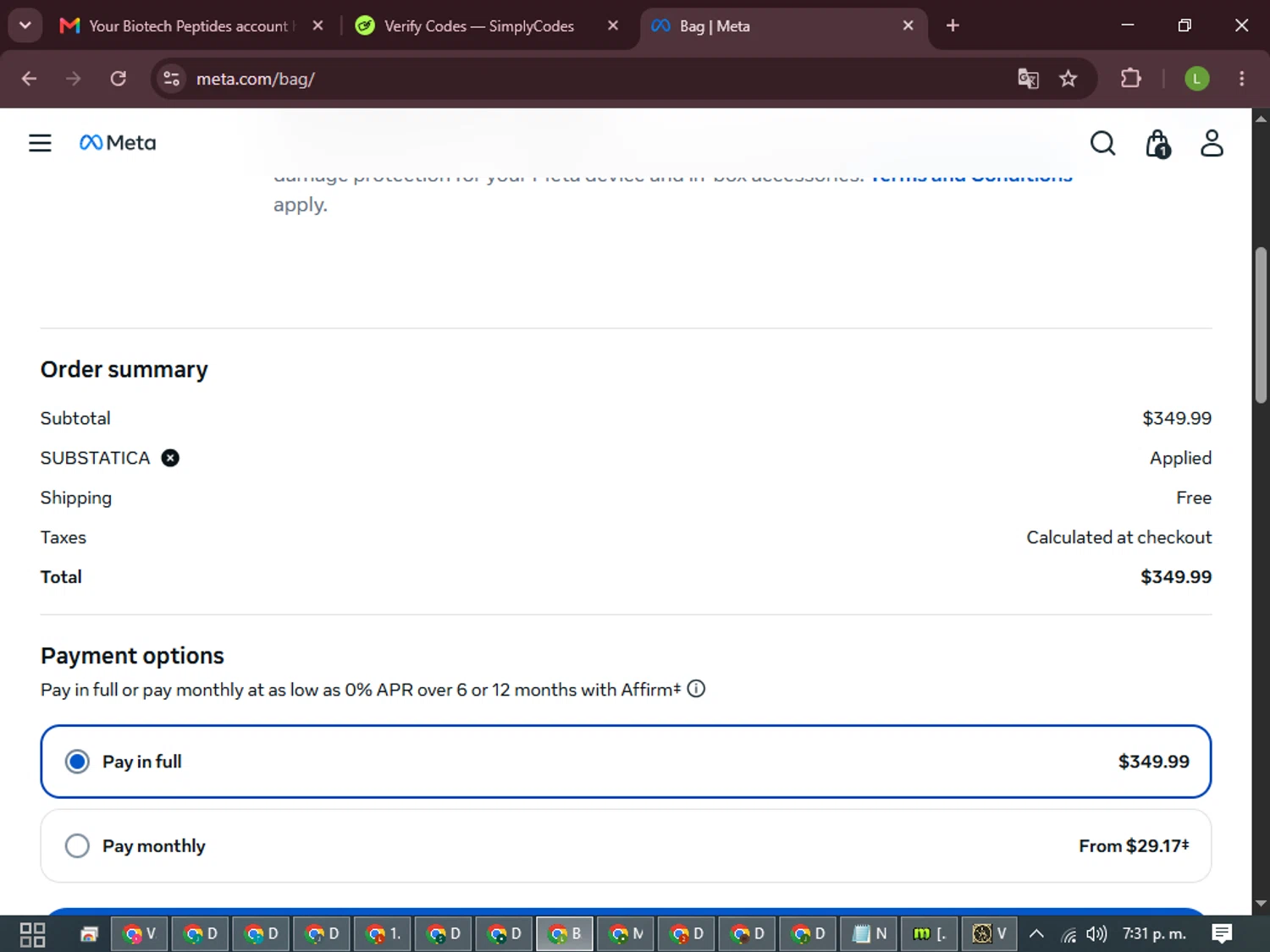Open the Meta site search
The height and width of the screenshot is (952, 1270).
pyautogui.click(x=1102, y=143)
